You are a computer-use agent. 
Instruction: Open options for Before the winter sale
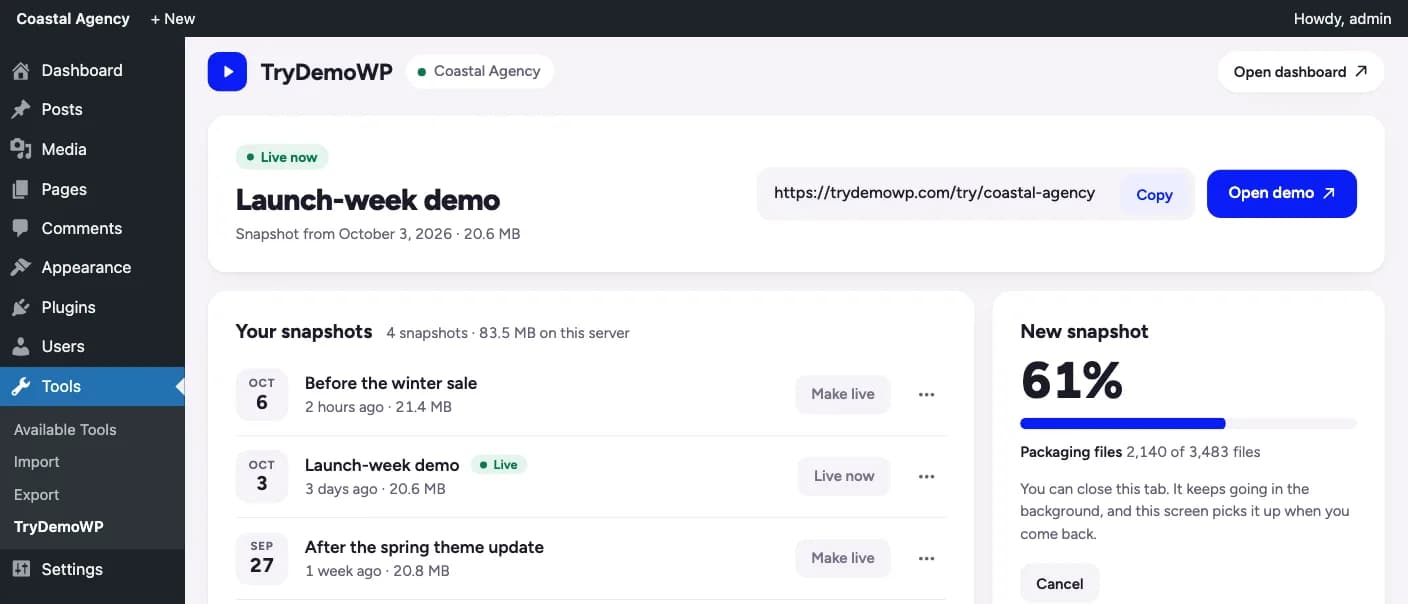(x=926, y=394)
